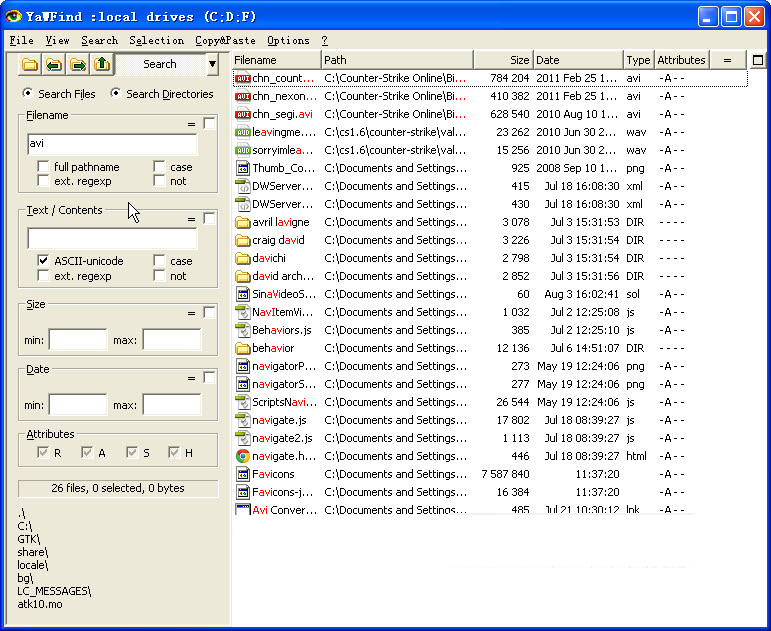Click the green right arrow folder icon
Viewport: 771px width, 631px height.
(x=78, y=65)
